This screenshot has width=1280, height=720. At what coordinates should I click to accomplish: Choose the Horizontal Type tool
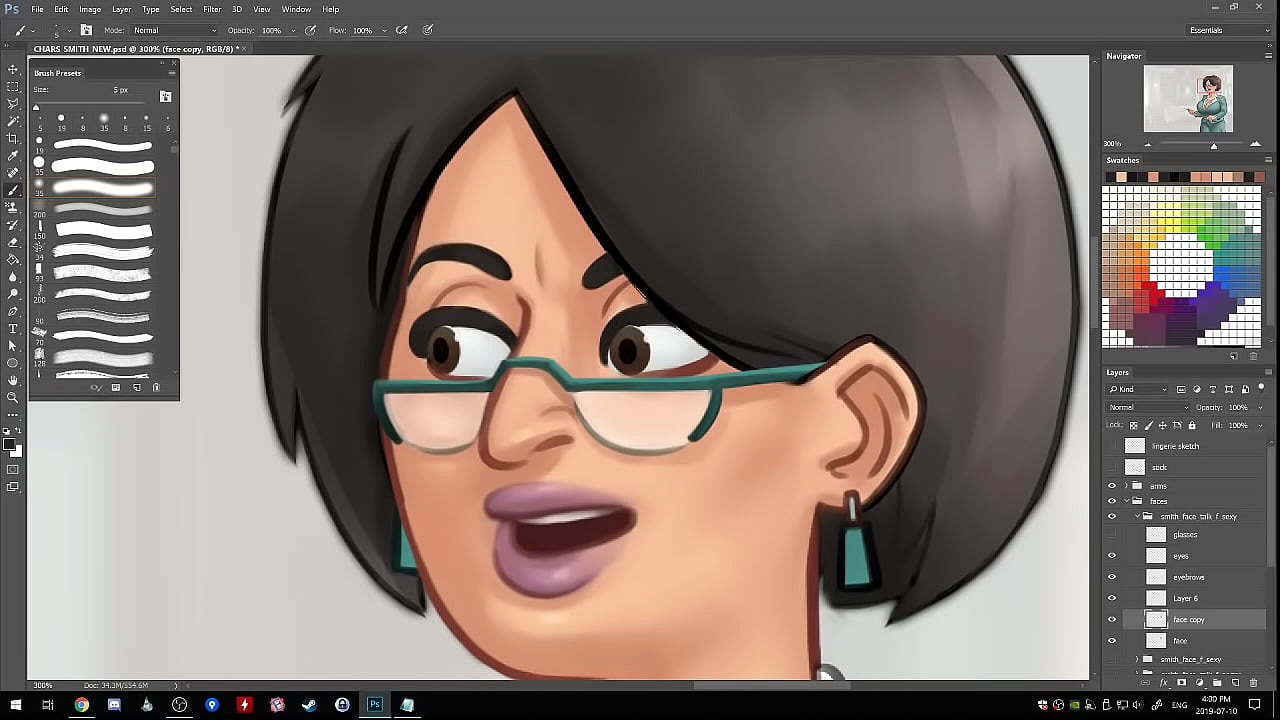[x=13, y=329]
